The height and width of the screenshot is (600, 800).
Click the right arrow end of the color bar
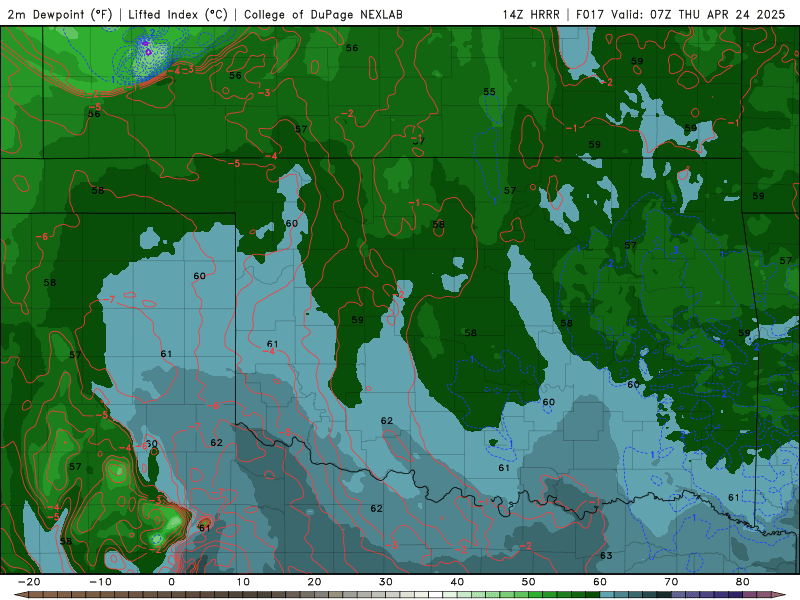pos(779,595)
